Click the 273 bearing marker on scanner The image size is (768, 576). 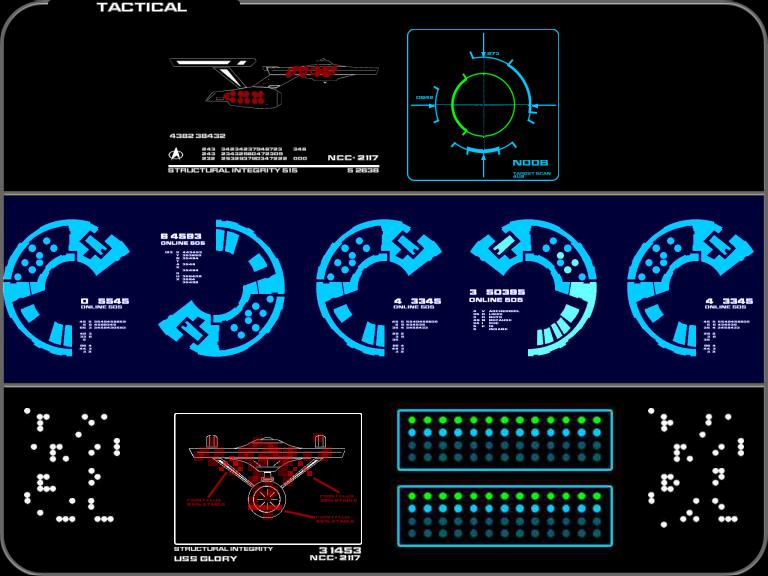click(x=493, y=53)
